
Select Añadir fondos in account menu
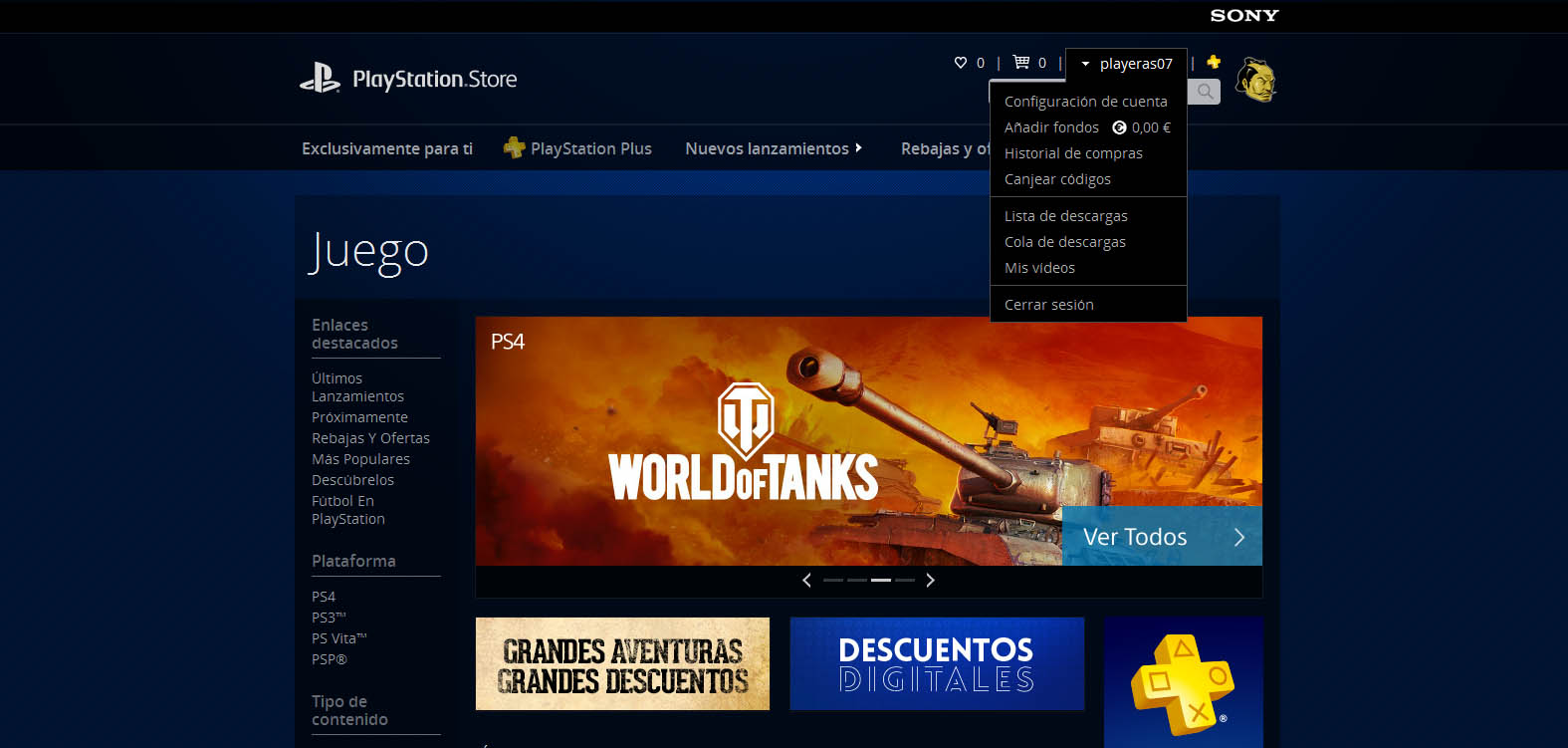tap(1051, 127)
